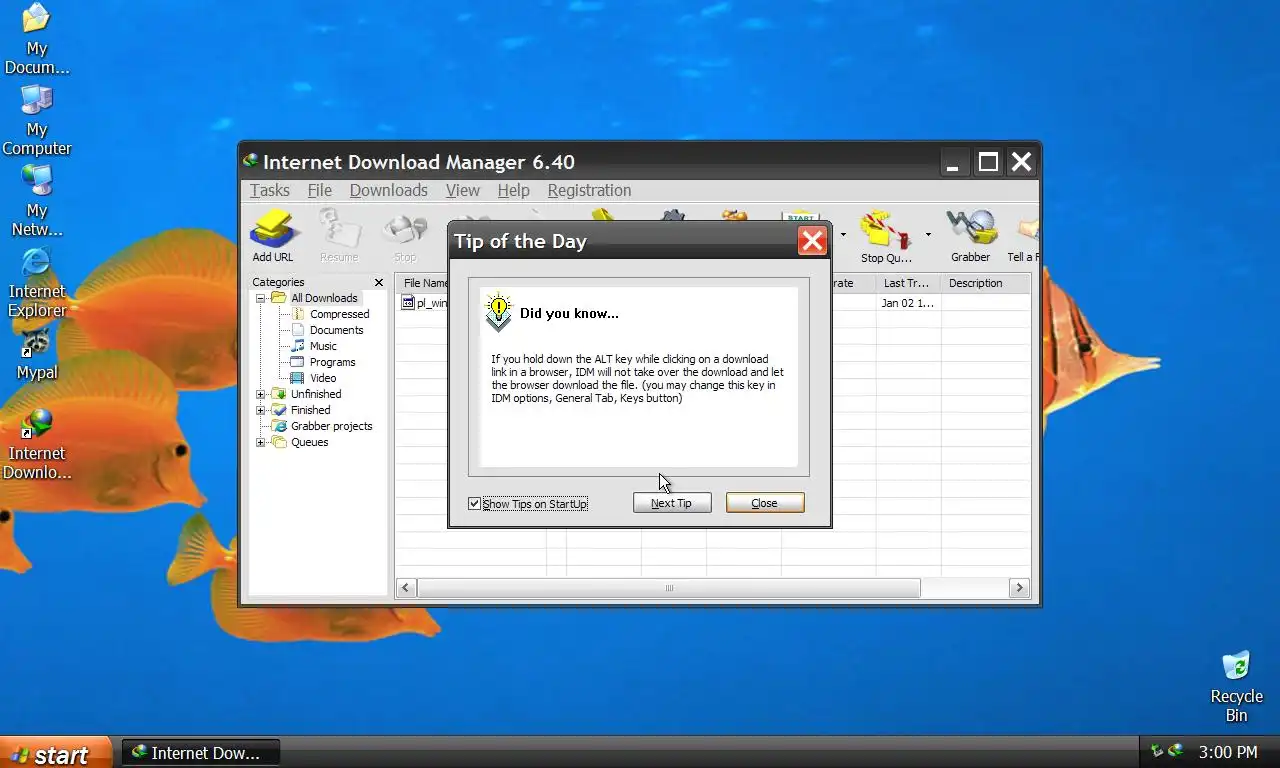Open the File menu
This screenshot has width=1280, height=768.
click(320, 190)
